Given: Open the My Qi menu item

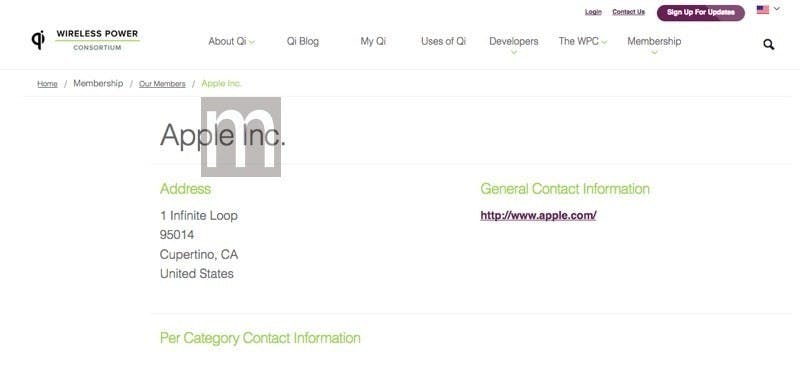Looking at the screenshot, I should click(x=373, y=42).
